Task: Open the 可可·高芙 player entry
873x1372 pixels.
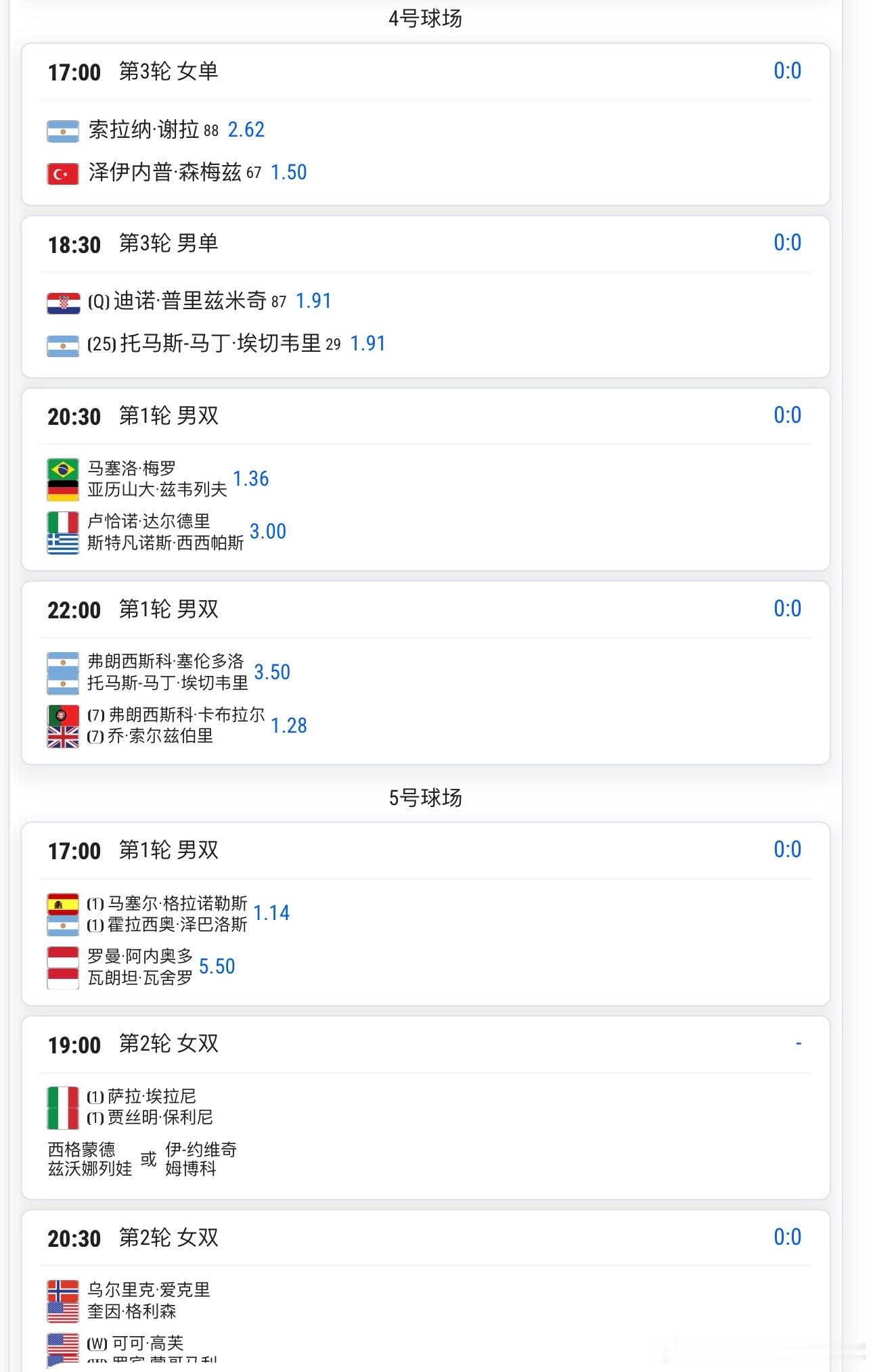Action: 145,1343
